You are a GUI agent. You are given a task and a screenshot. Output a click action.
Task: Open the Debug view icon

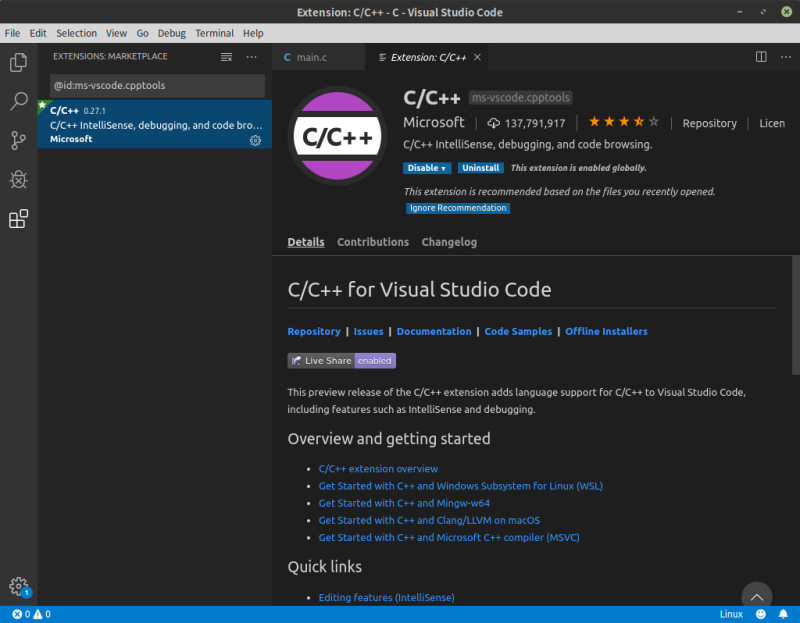click(x=18, y=180)
